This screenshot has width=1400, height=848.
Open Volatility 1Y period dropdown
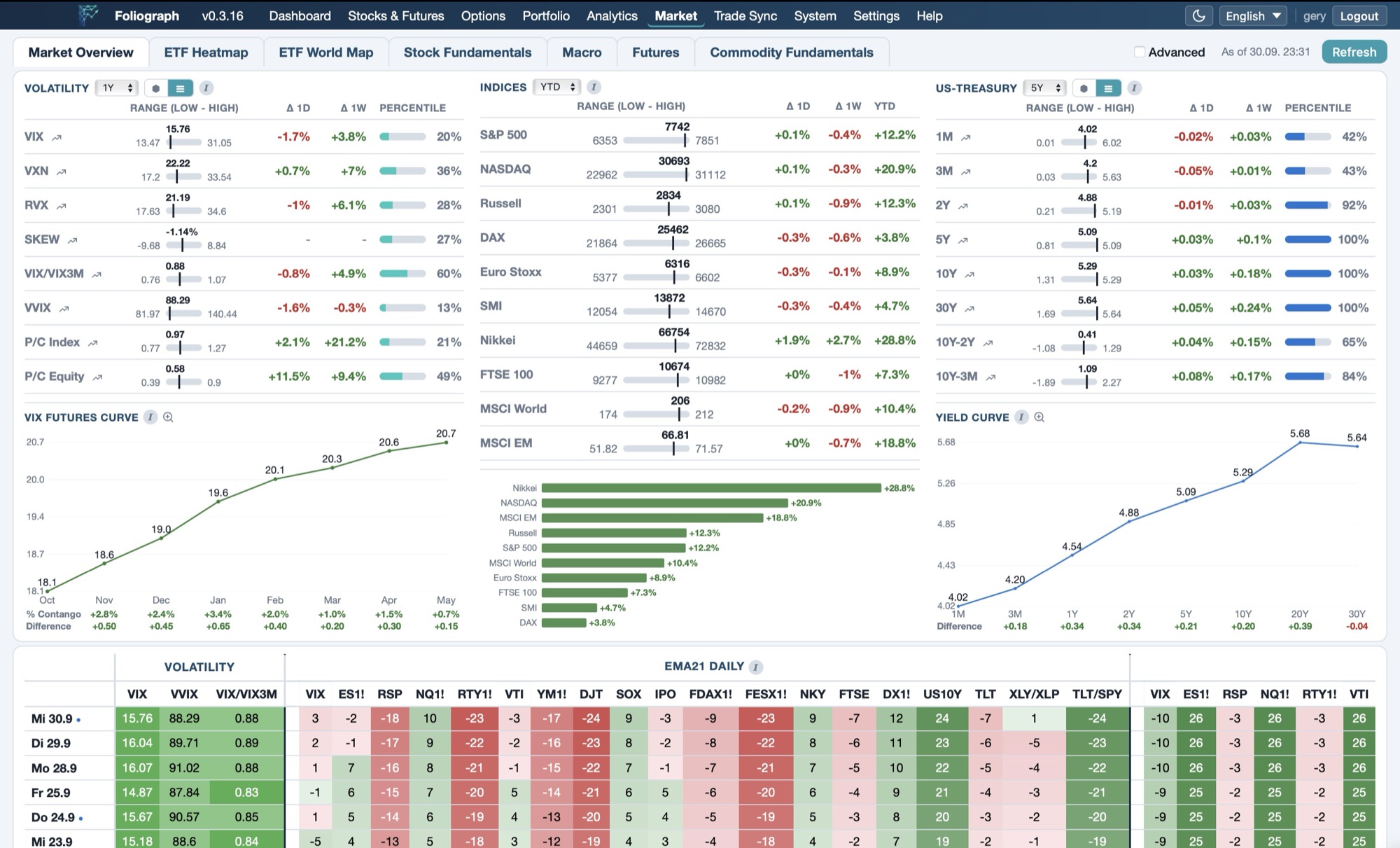point(117,88)
